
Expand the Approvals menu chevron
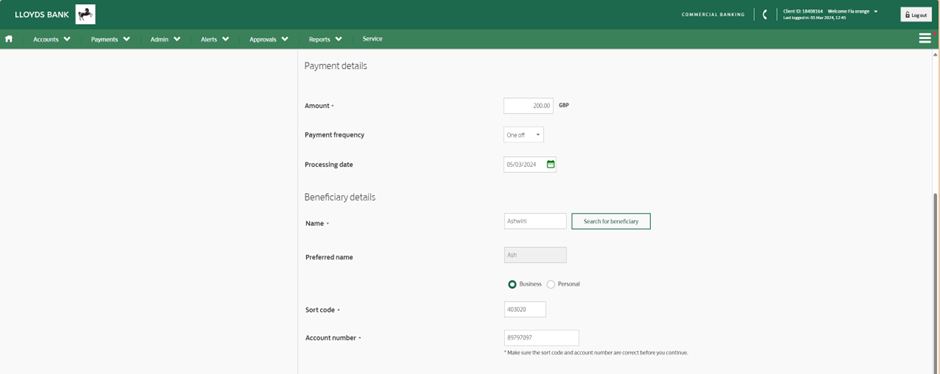pos(285,39)
